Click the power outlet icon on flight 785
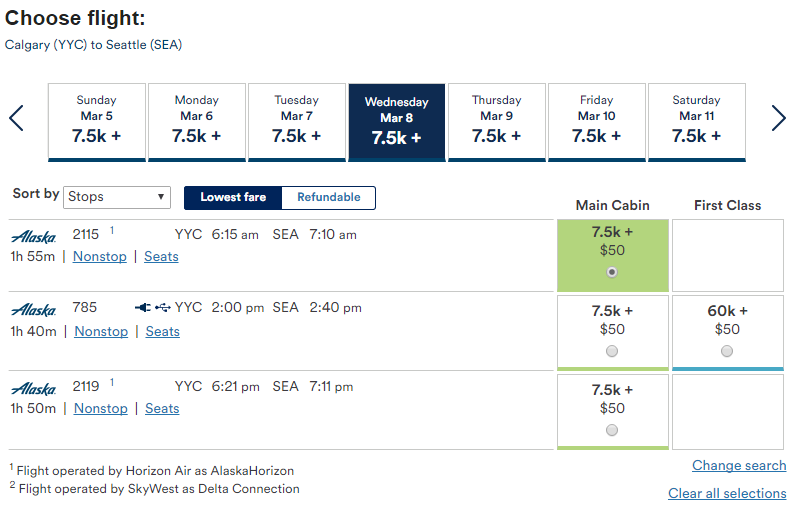 tap(143, 307)
